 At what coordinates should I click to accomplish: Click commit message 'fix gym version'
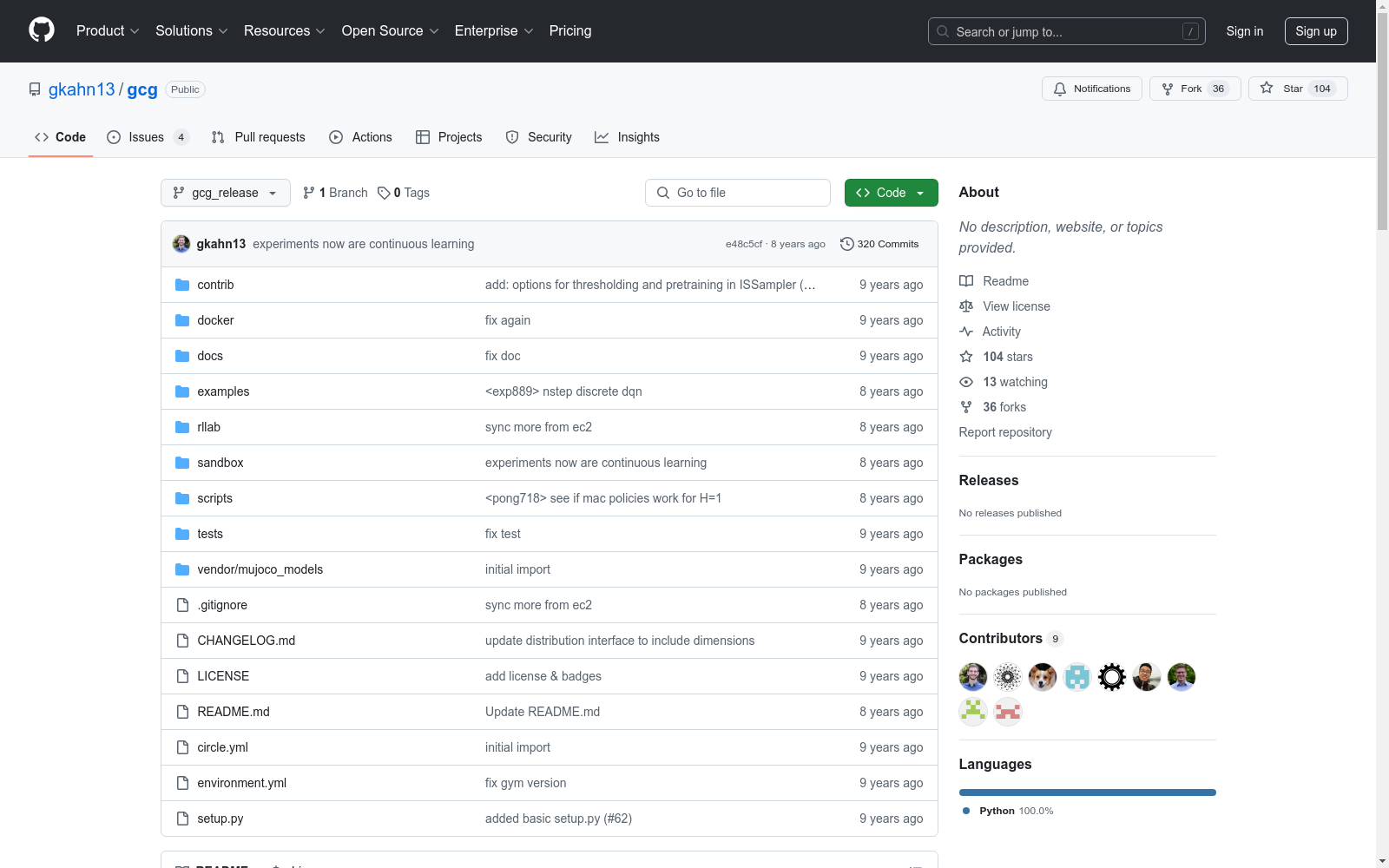click(x=526, y=783)
